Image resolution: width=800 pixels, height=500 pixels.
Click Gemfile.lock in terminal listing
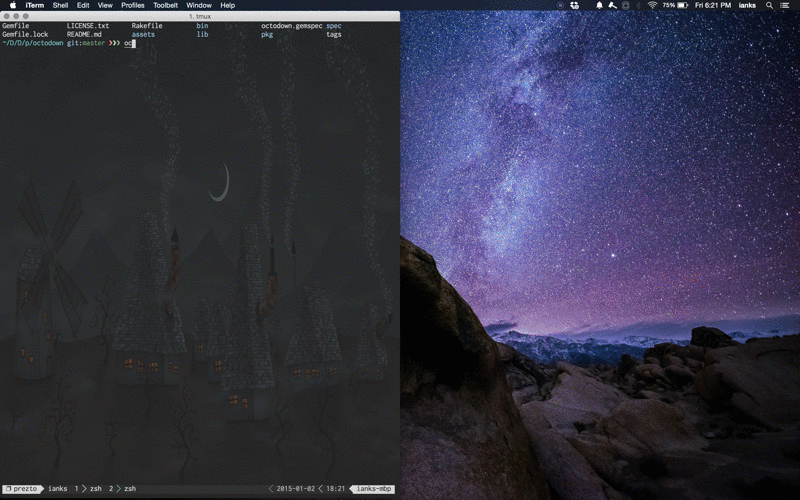click(25, 34)
